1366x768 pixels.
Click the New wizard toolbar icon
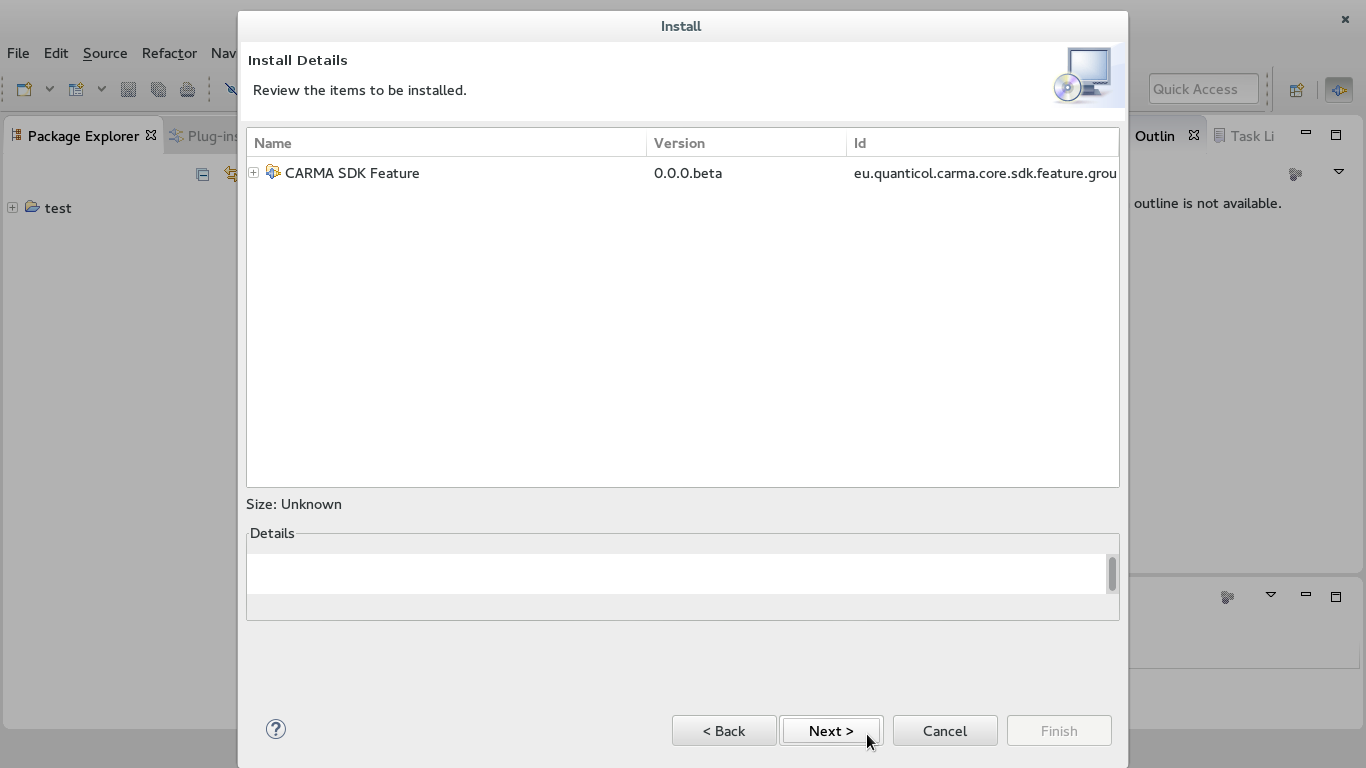[x=24, y=89]
